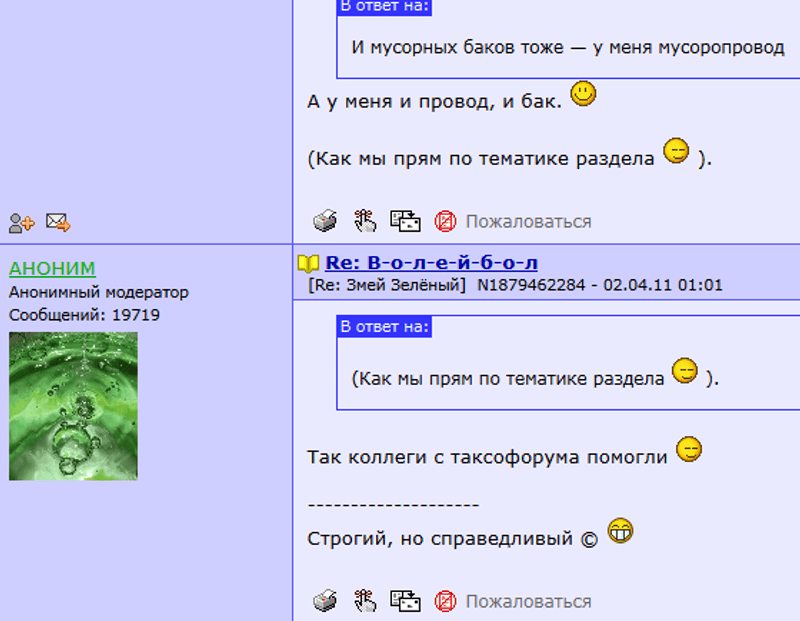
Task: Click the forward-post icon in first post
Action: point(405,221)
